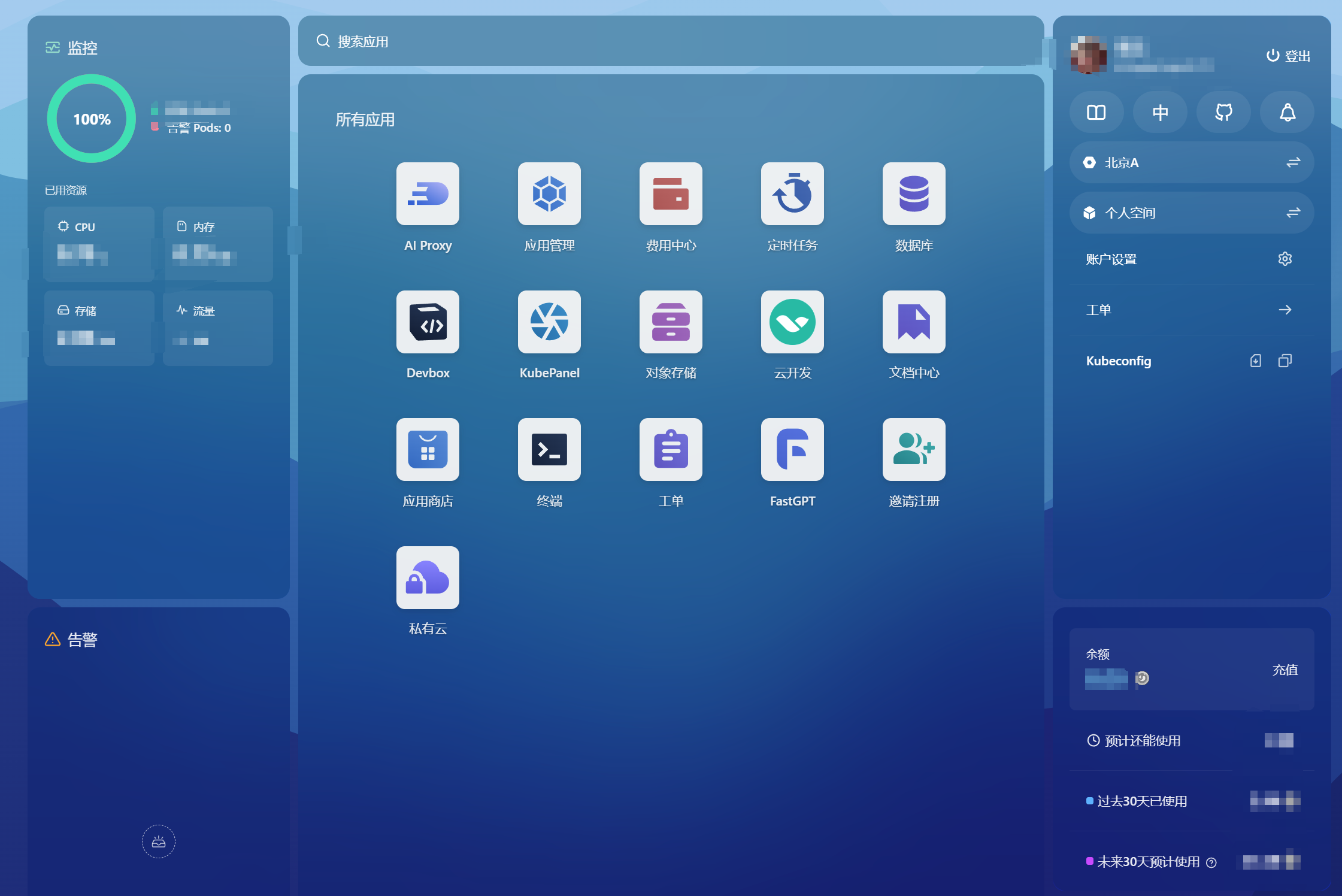Click 所有应用 heading
The height and width of the screenshot is (896, 1342).
click(365, 120)
